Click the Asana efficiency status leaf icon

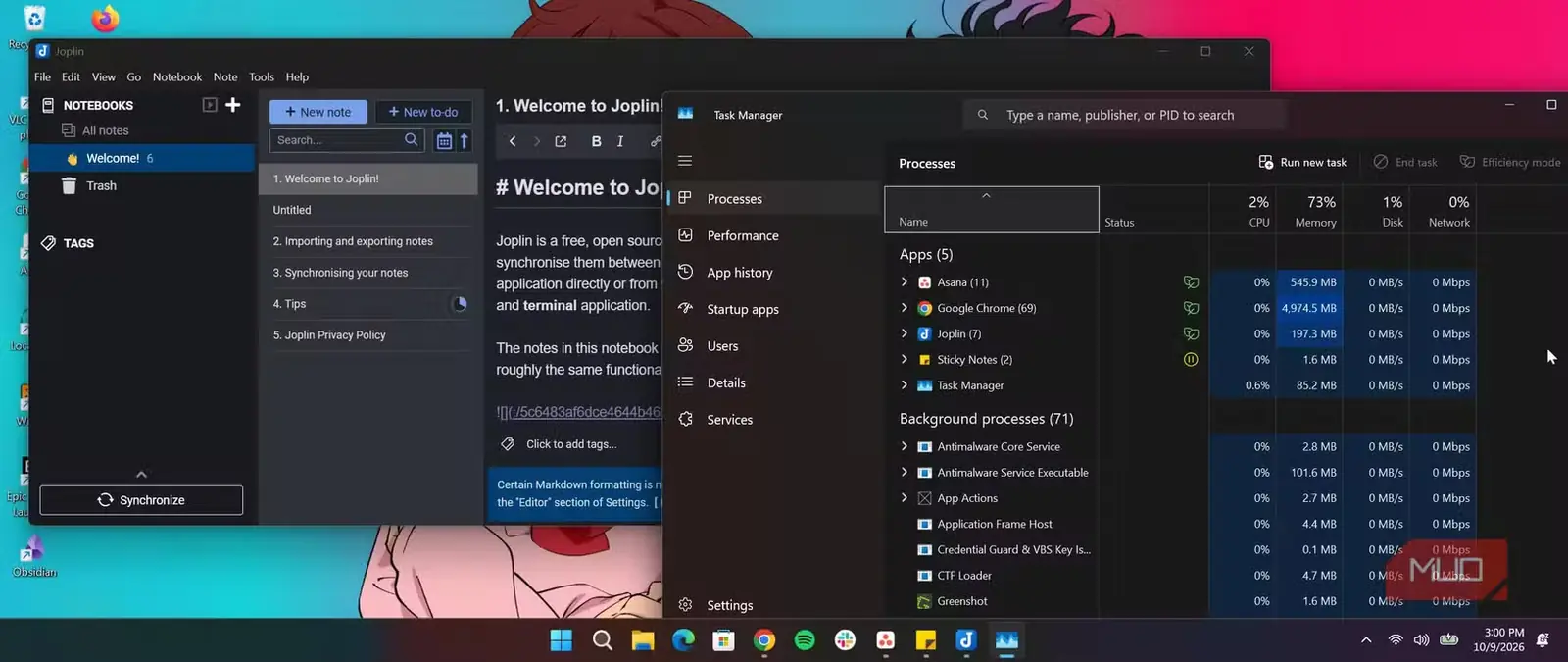tap(1191, 282)
